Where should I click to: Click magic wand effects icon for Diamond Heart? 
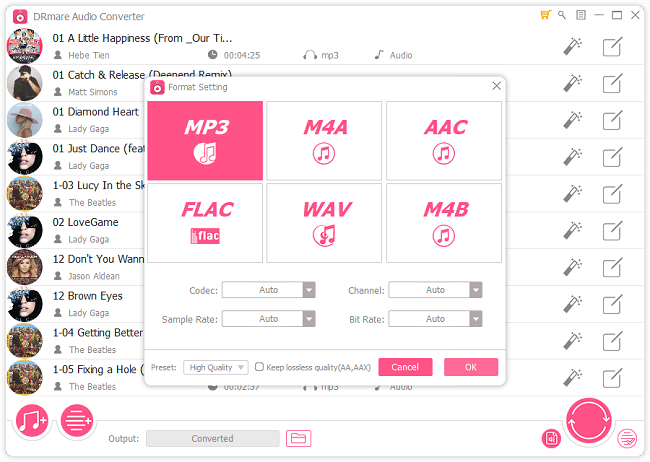click(572, 120)
